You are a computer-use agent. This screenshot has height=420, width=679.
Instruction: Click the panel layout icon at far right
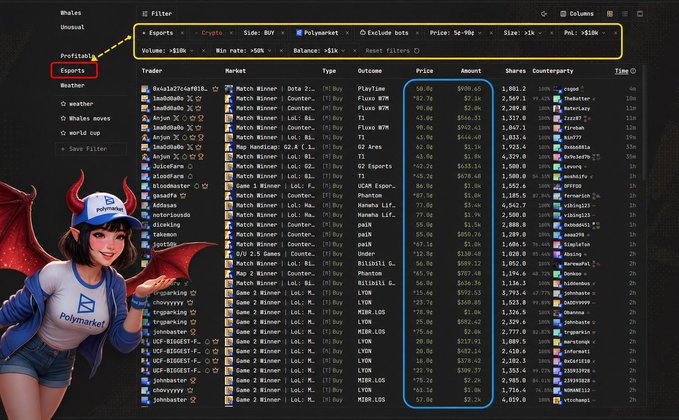640,14
